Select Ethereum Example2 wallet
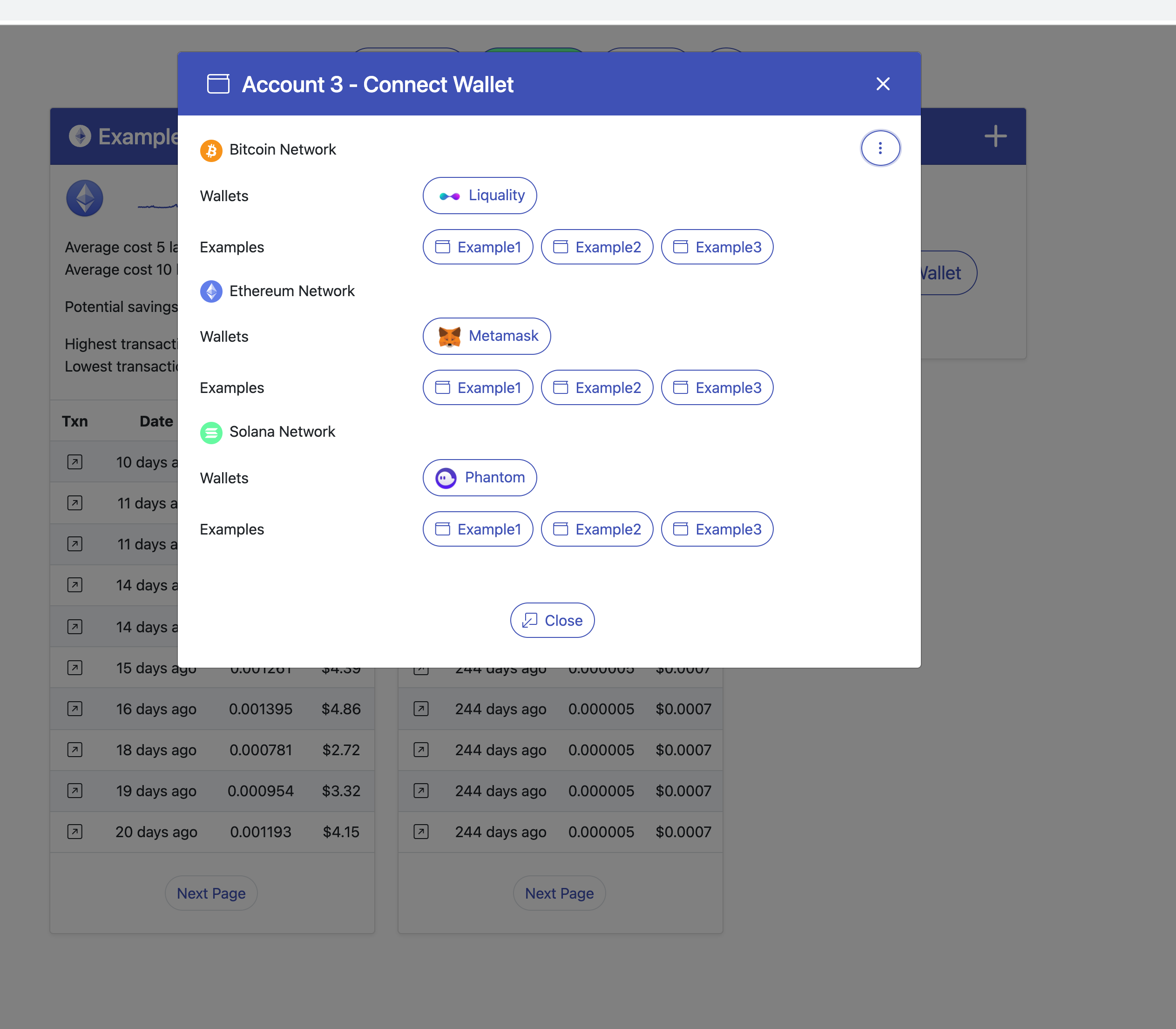The width and height of the screenshot is (1176, 1029). (x=597, y=388)
